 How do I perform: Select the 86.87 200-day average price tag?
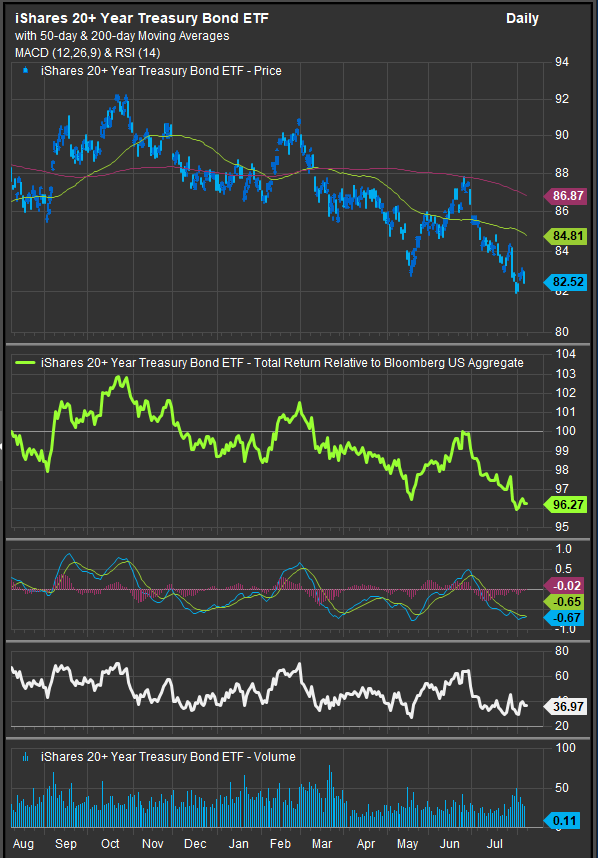[565, 196]
